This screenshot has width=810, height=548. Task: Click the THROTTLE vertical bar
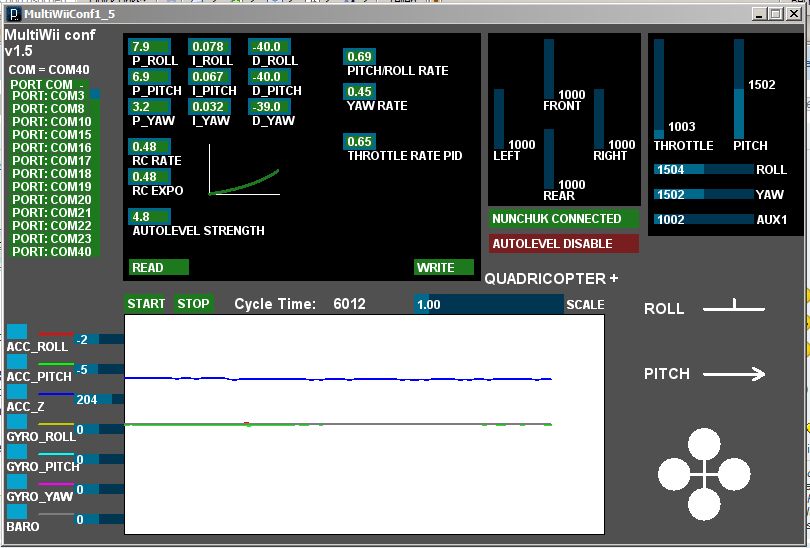pyautogui.click(x=659, y=89)
